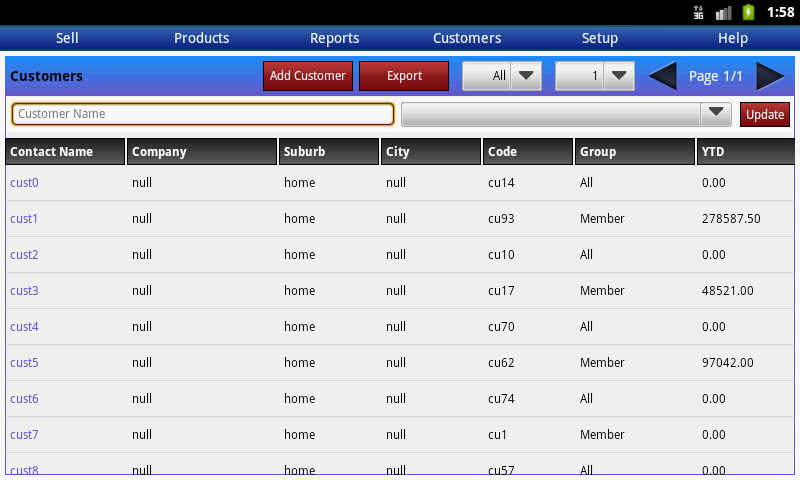The height and width of the screenshot is (480, 800).
Task: Sort by YTD column header
Action: [745, 151]
